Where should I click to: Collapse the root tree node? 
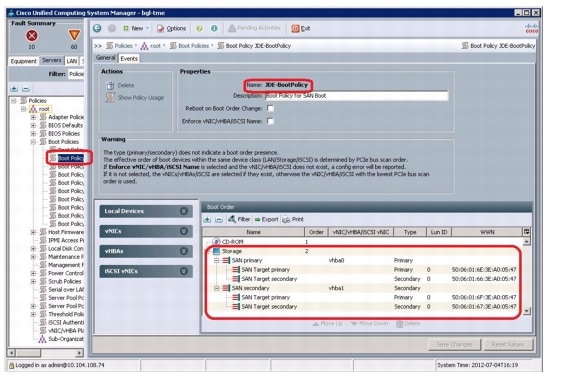point(24,109)
